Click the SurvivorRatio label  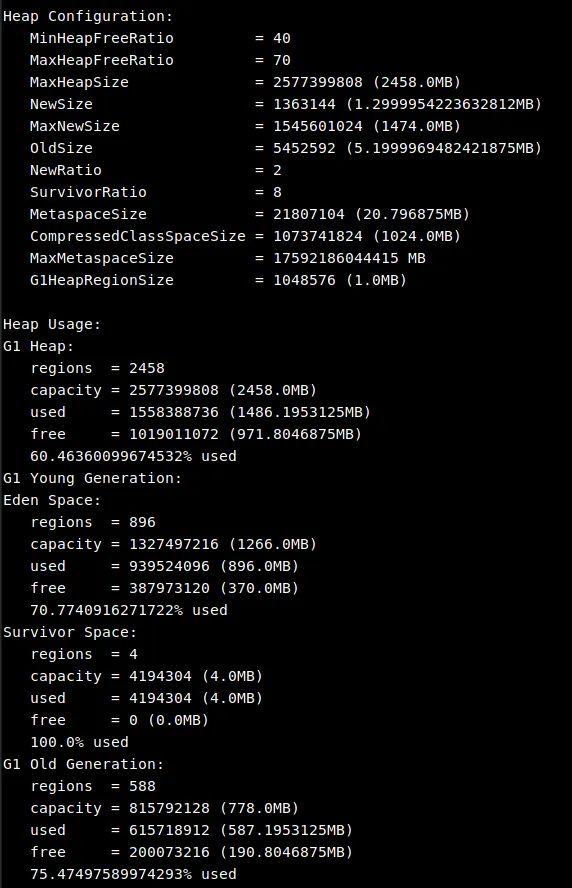pyautogui.click(x=88, y=192)
